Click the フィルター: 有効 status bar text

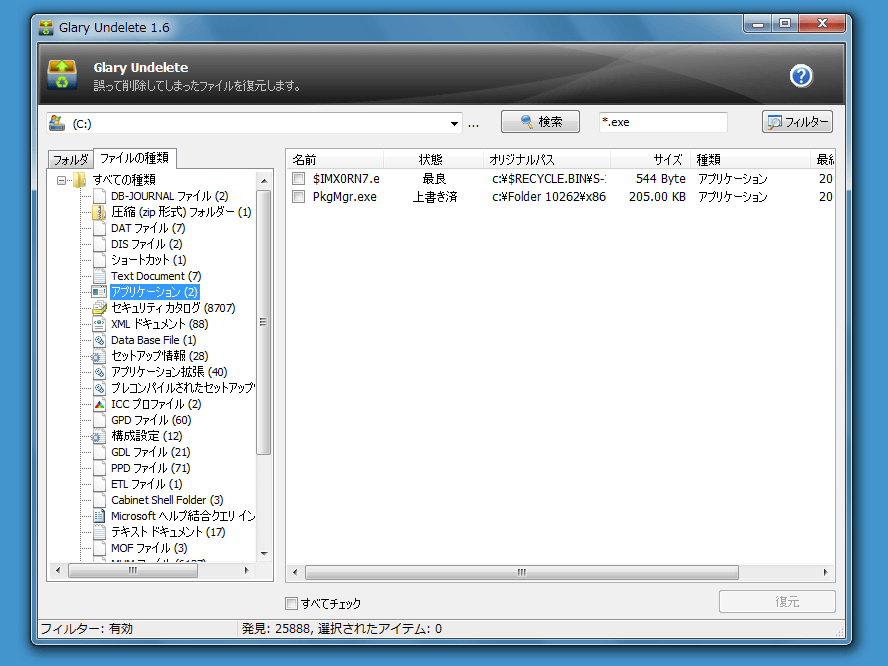coord(87,629)
